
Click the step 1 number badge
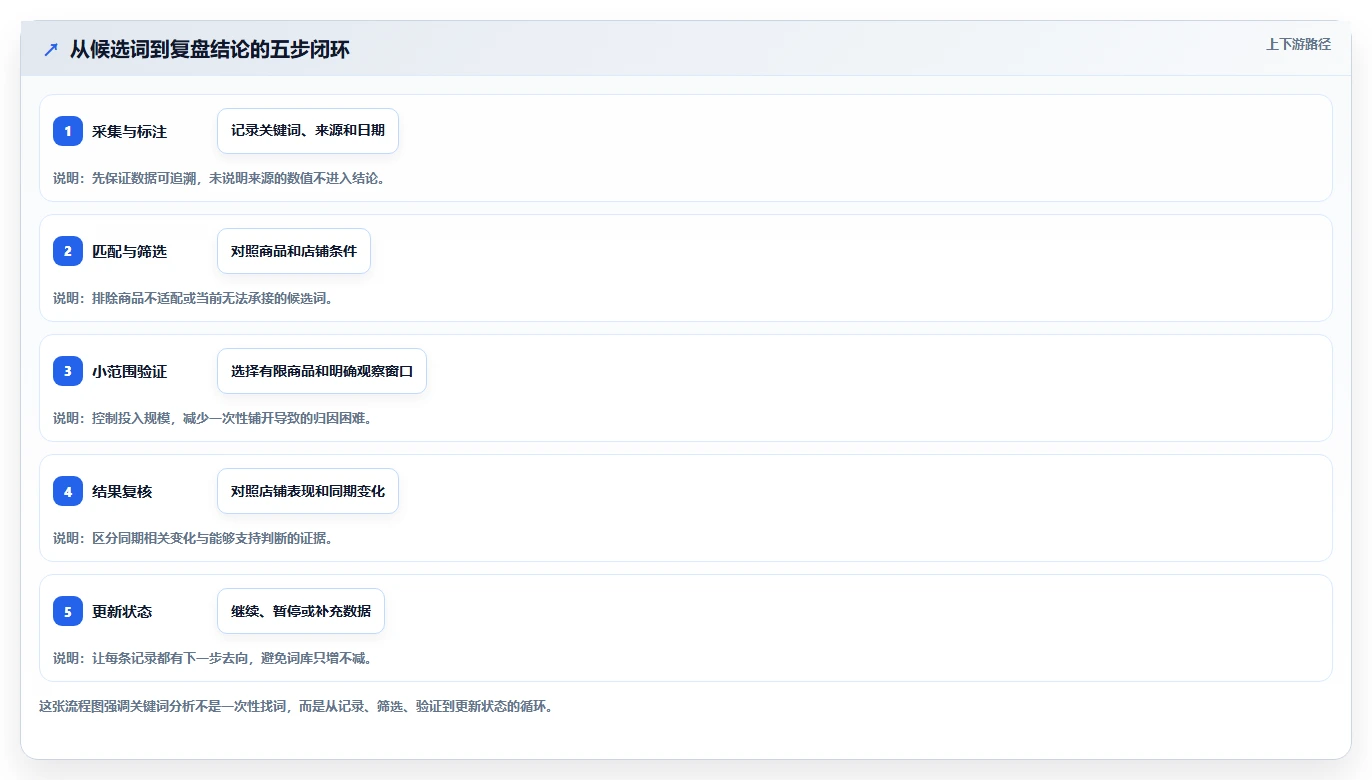click(x=68, y=131)
